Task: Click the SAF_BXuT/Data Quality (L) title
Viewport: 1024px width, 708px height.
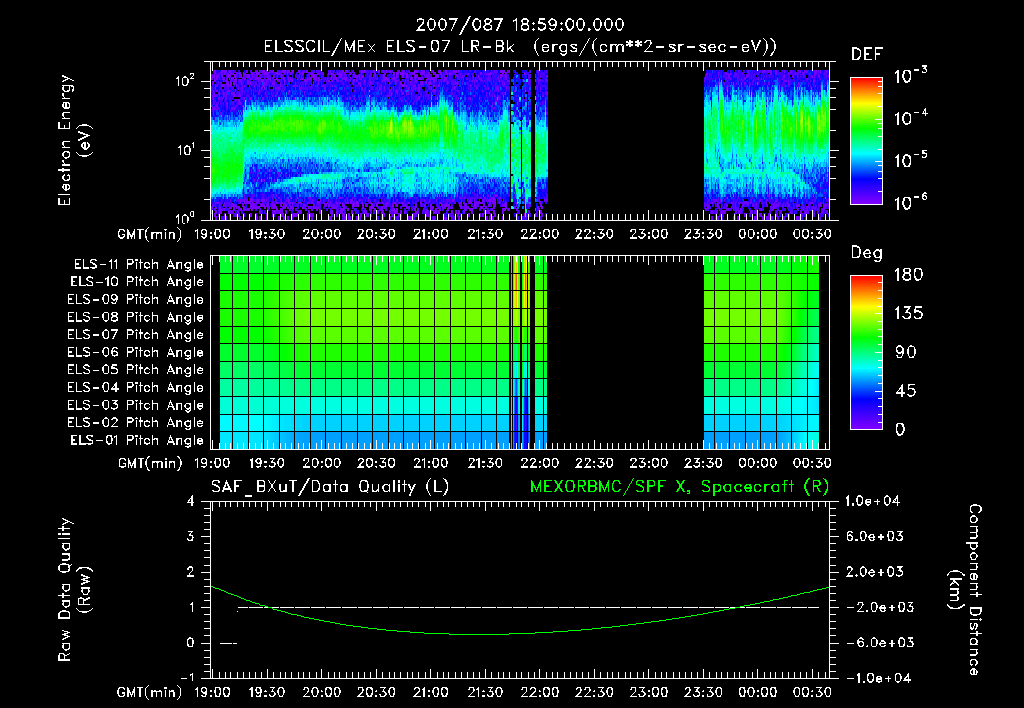Action: tap(330, 487)
